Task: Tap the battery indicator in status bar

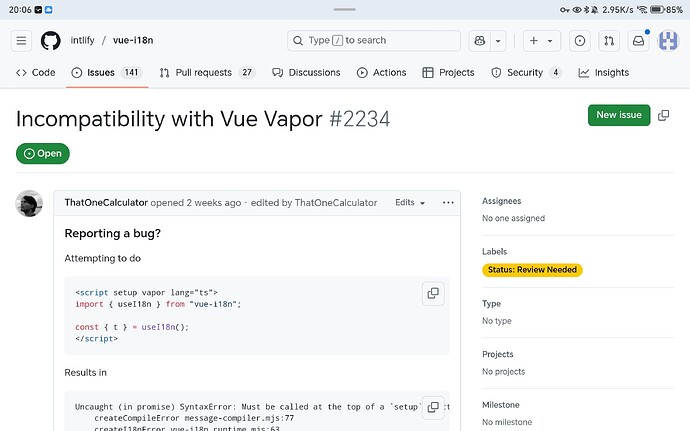Action: (x=666, y=10)
